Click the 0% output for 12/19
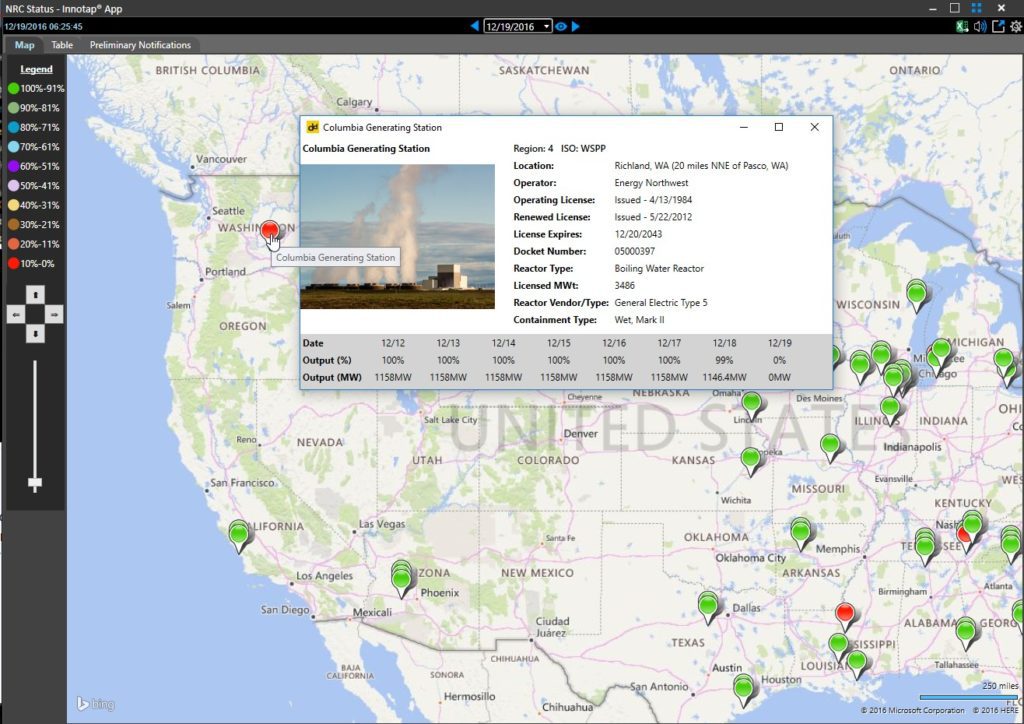1024x724 pixels. pyautogui.click(x=779, y=360)
